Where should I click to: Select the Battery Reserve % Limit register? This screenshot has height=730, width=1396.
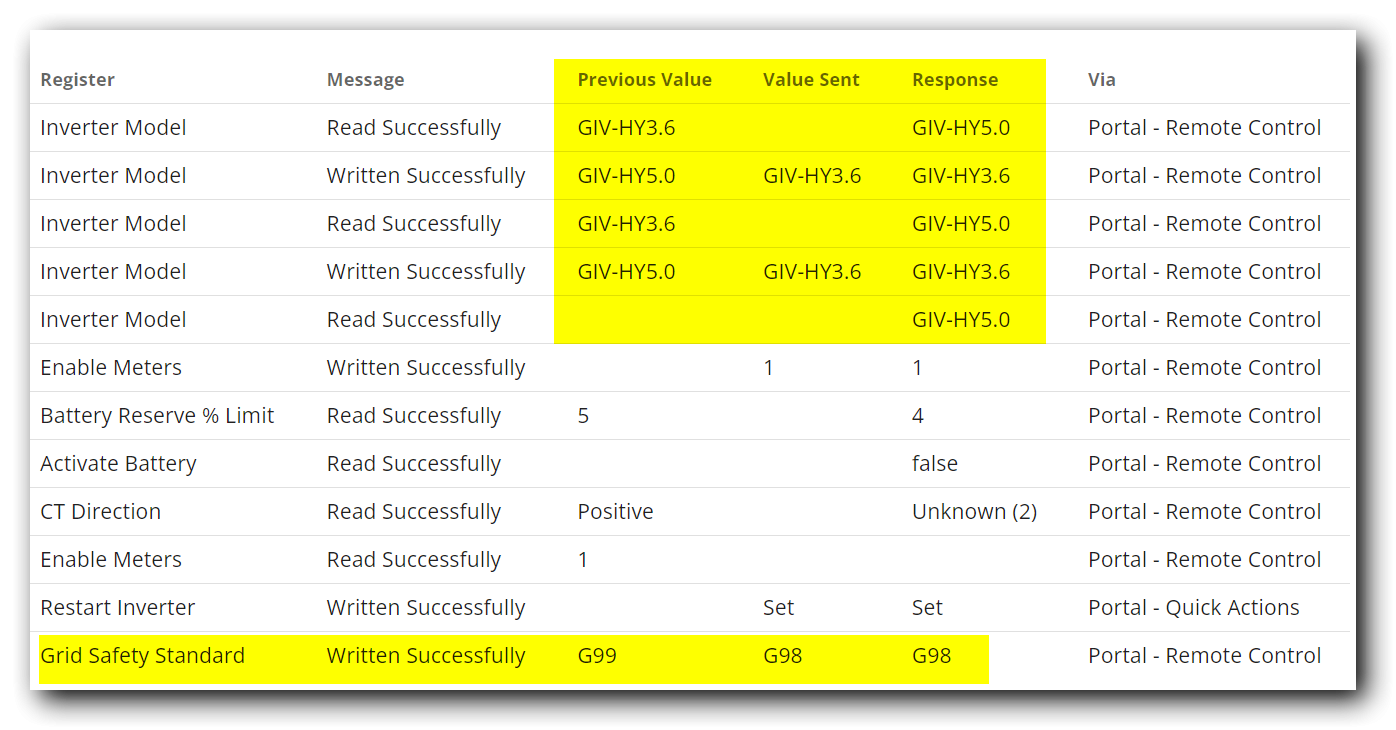click(x=157, y=416)
